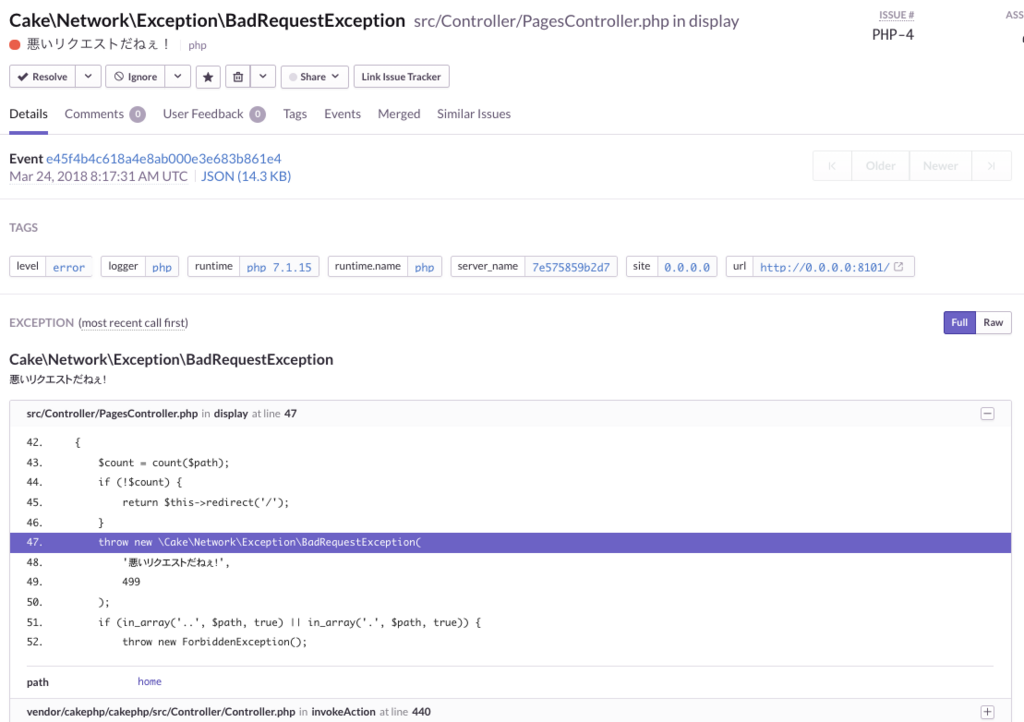Screen dimensions: 1024x722
Task: Click the path variable value home
Action: pos(150,681)
